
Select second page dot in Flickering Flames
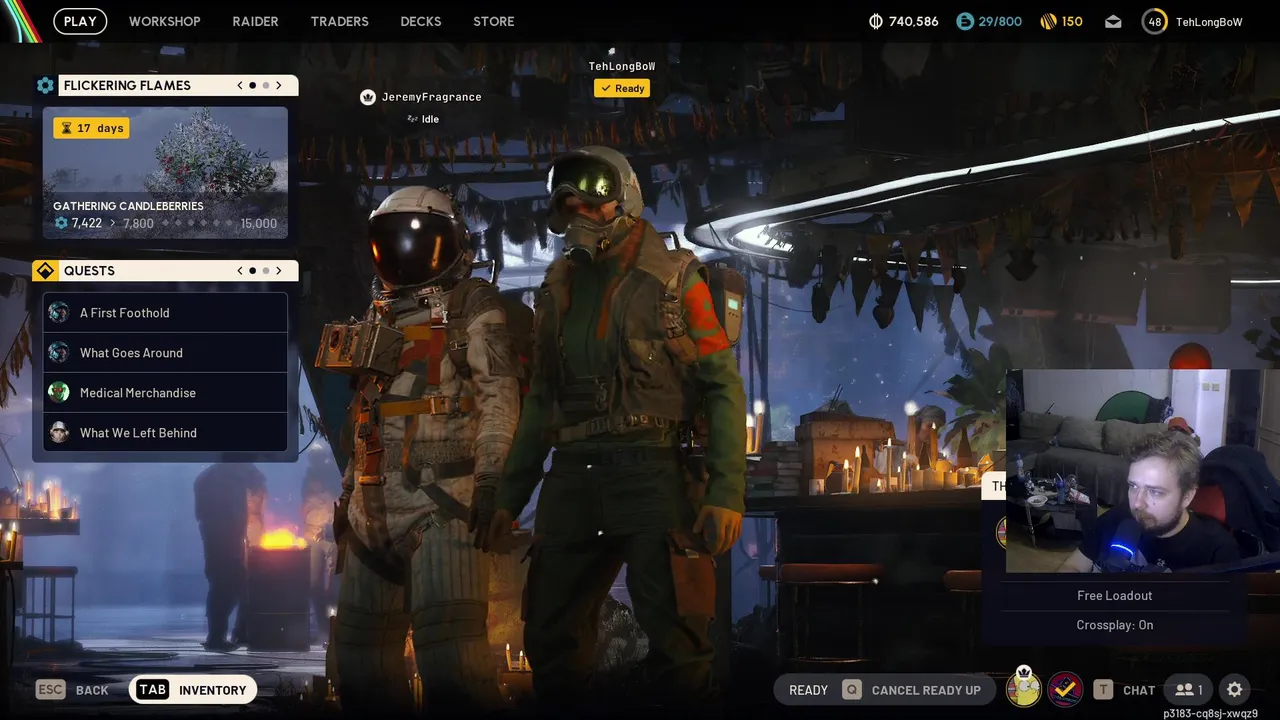point(266,86)
